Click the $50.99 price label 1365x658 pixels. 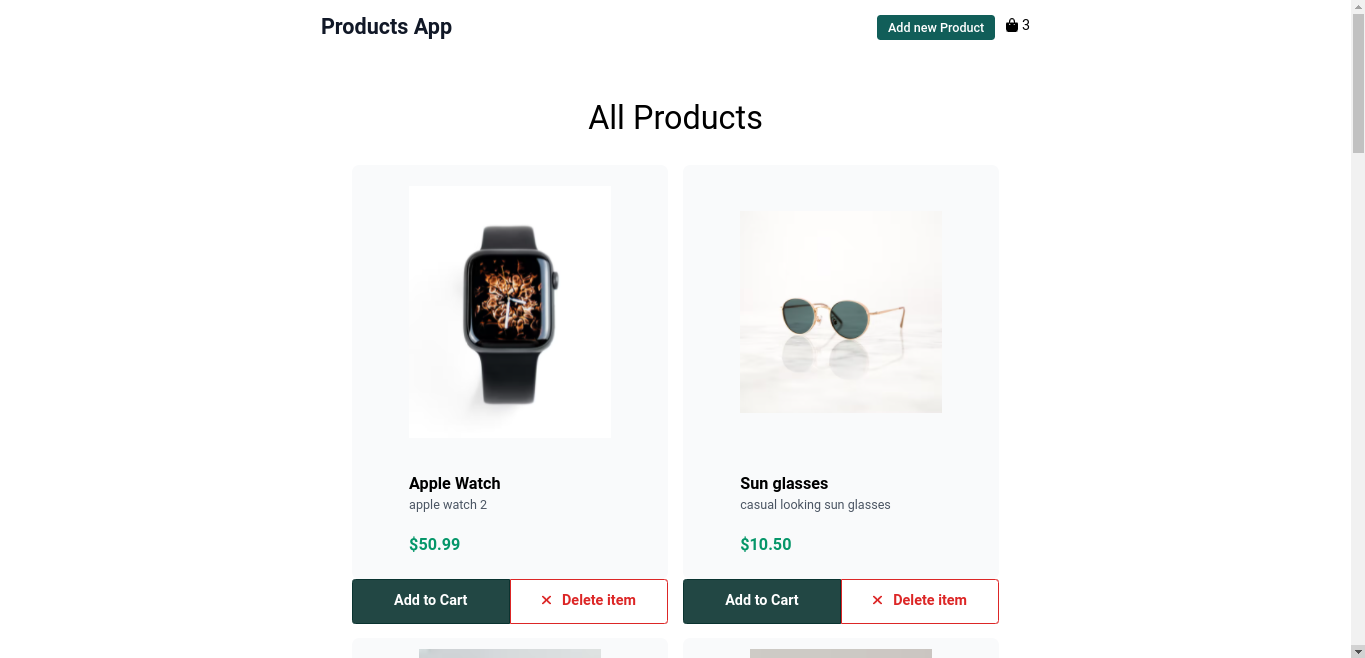pos(434,544)
